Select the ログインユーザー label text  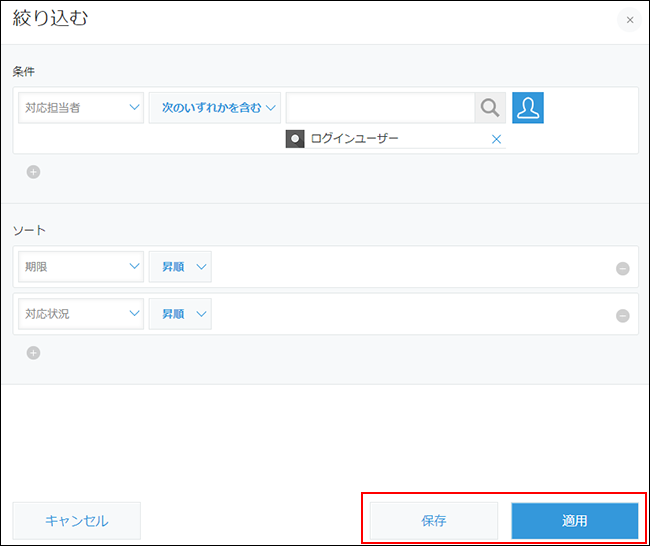click(355, 139)
